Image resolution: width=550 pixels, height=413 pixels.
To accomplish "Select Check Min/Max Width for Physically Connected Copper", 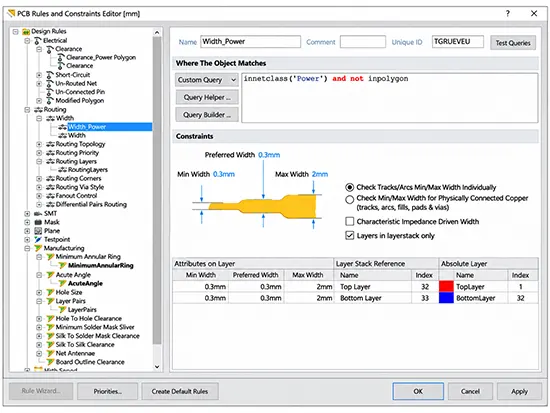I will (x=349, y=200).
